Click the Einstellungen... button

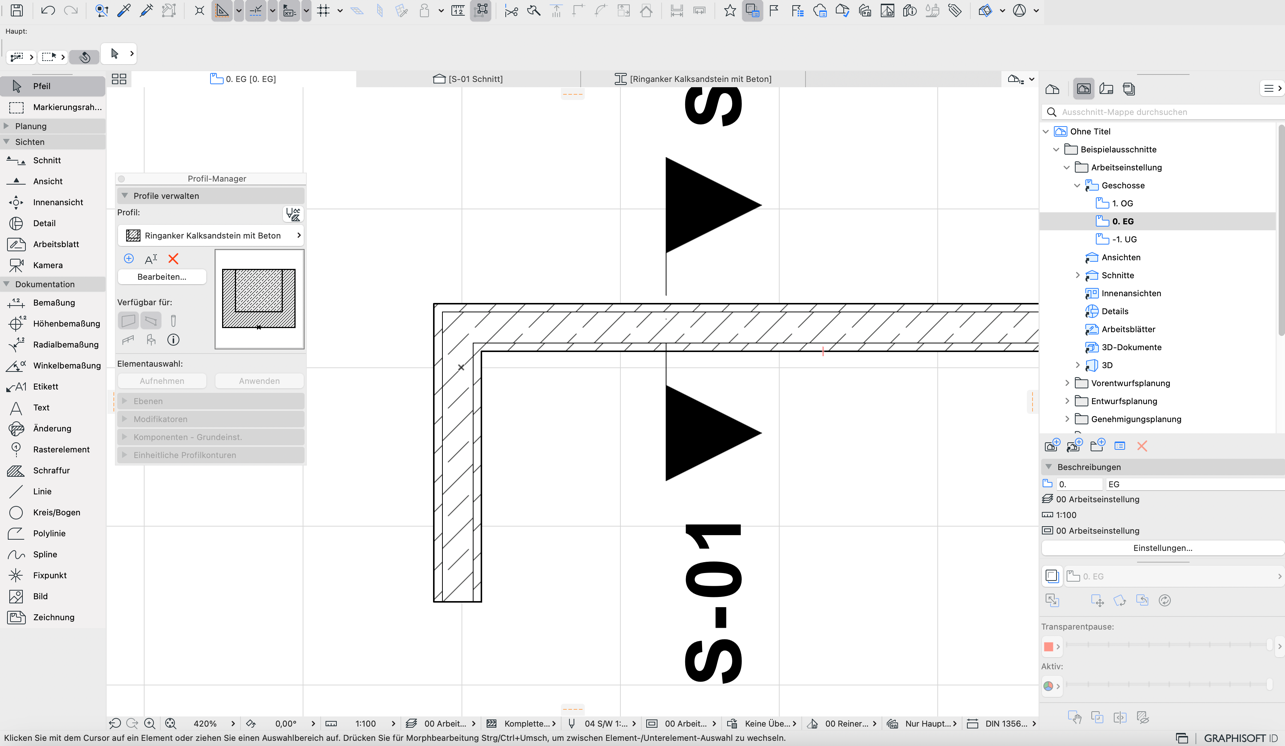[1162, 548]
